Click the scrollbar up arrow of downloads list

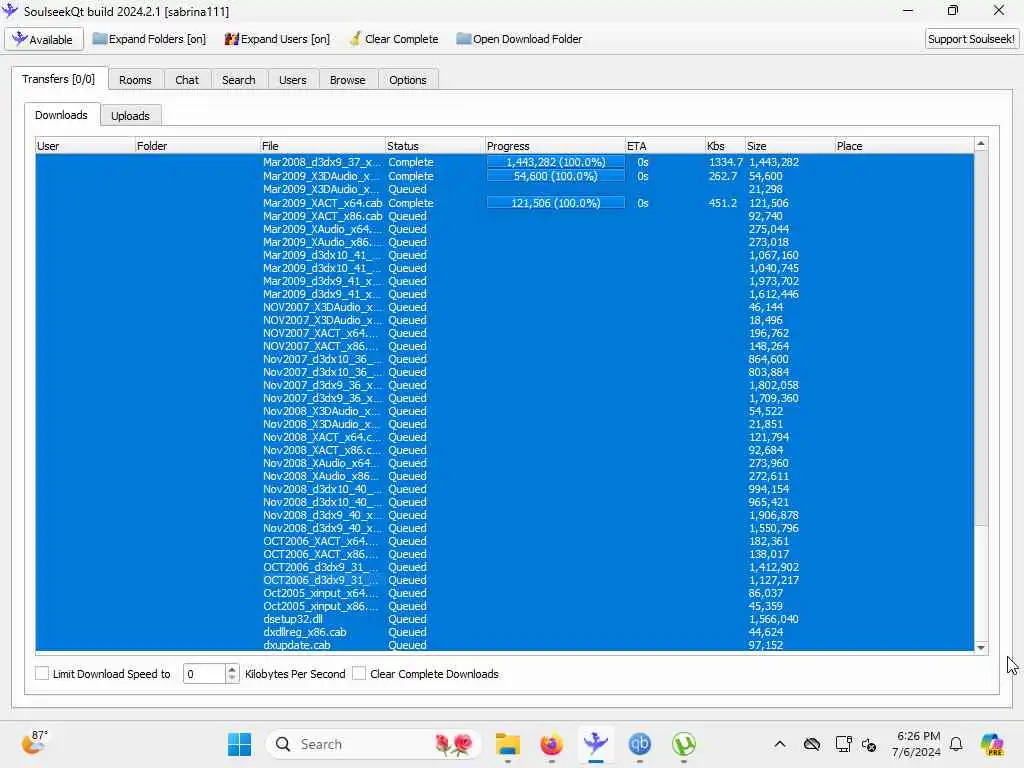(981, 144)
